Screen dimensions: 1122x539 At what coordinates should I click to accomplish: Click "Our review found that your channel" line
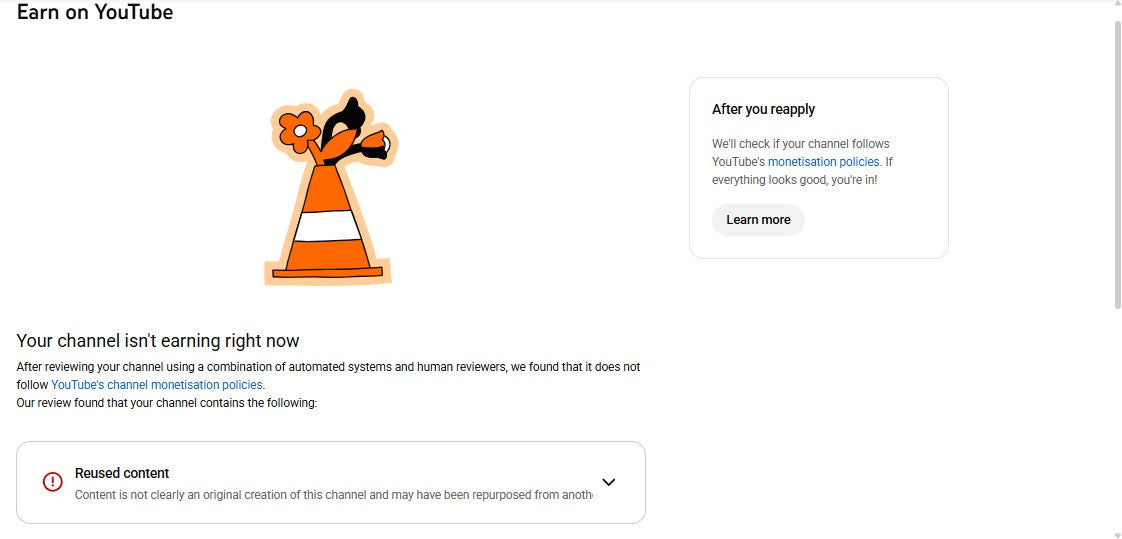[x=167, y=403]
